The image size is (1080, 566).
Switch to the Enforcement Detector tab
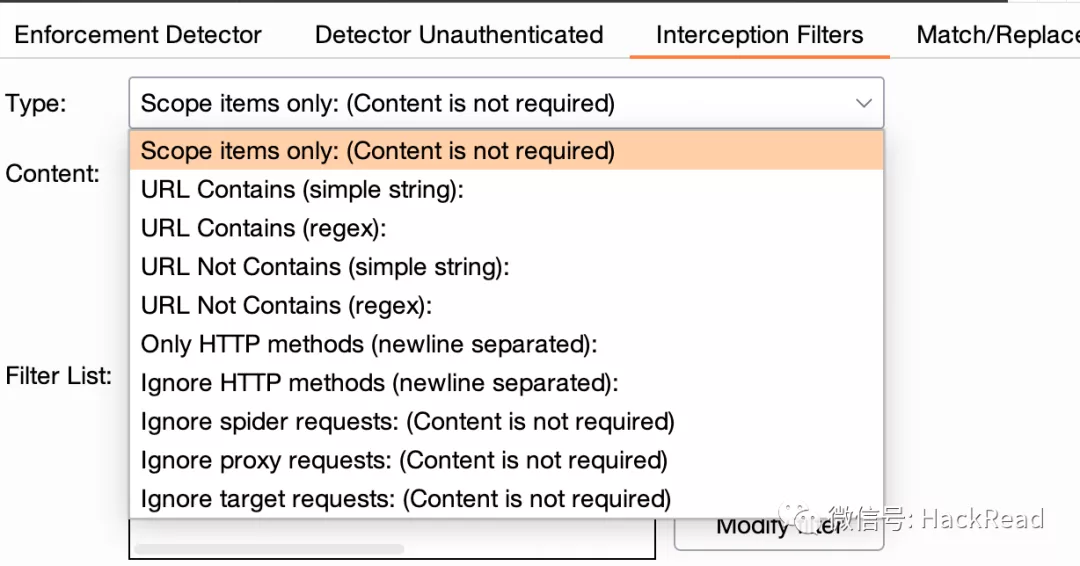tap(138, 35)
